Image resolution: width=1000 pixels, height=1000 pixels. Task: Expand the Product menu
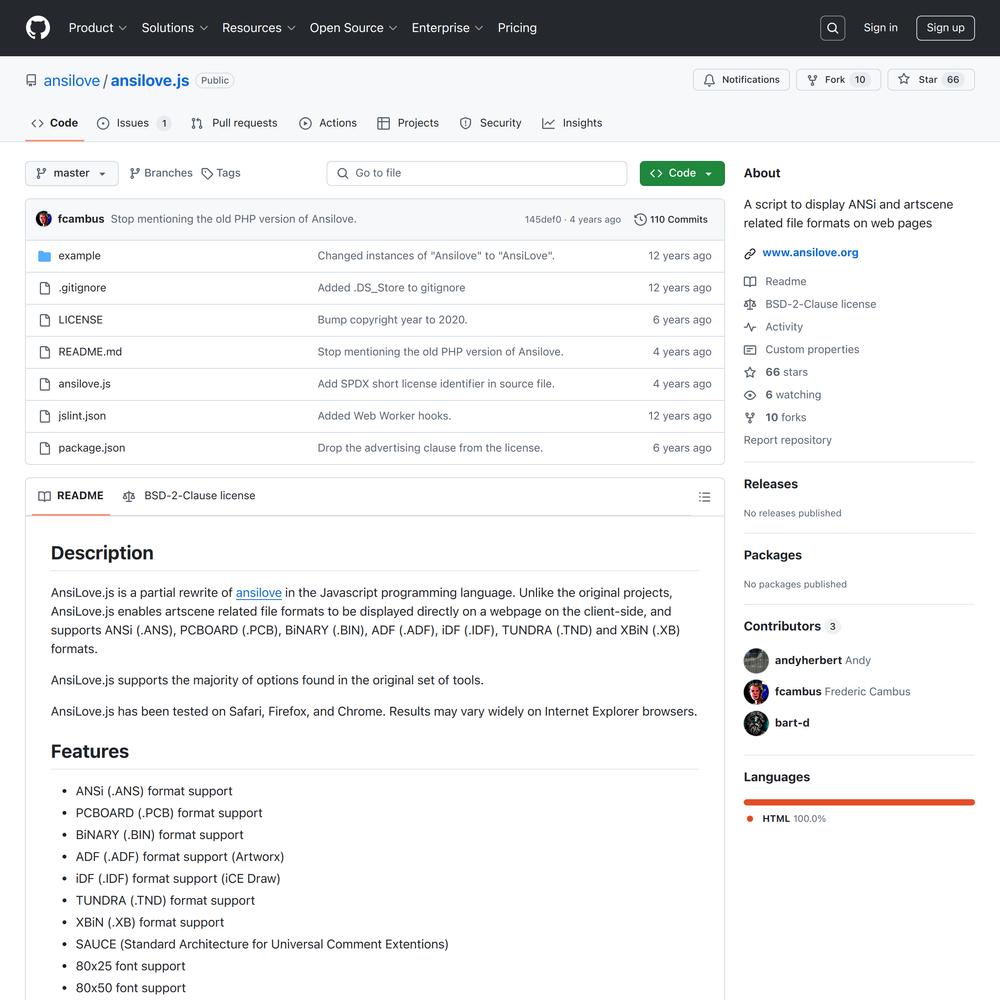coord(98,28)
